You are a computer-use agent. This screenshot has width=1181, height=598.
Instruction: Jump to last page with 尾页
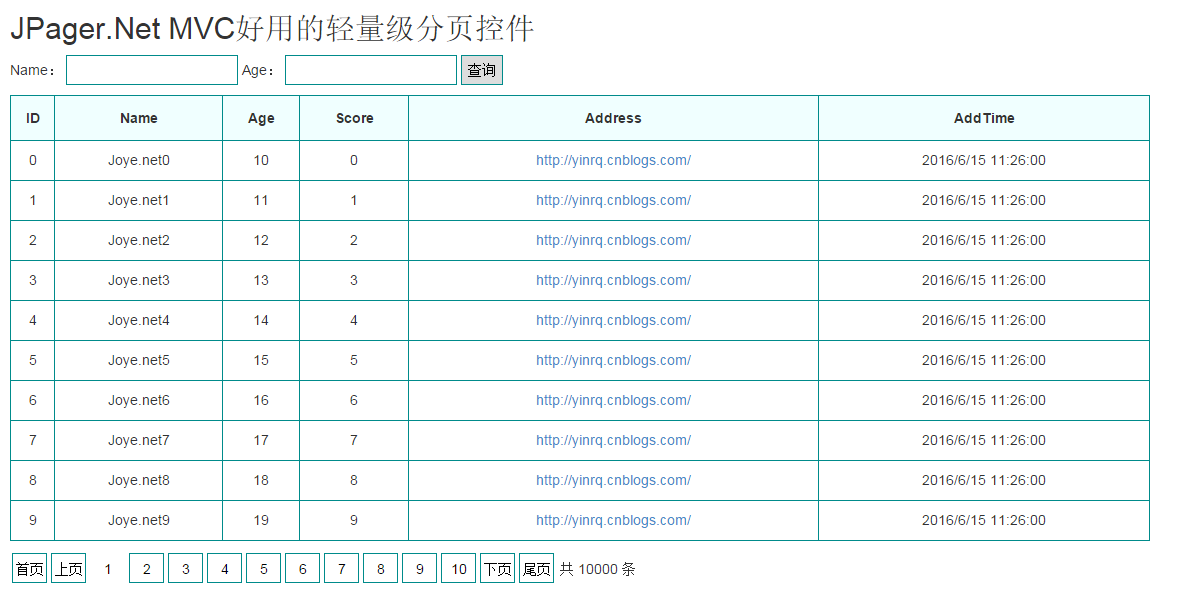[536, 569]
